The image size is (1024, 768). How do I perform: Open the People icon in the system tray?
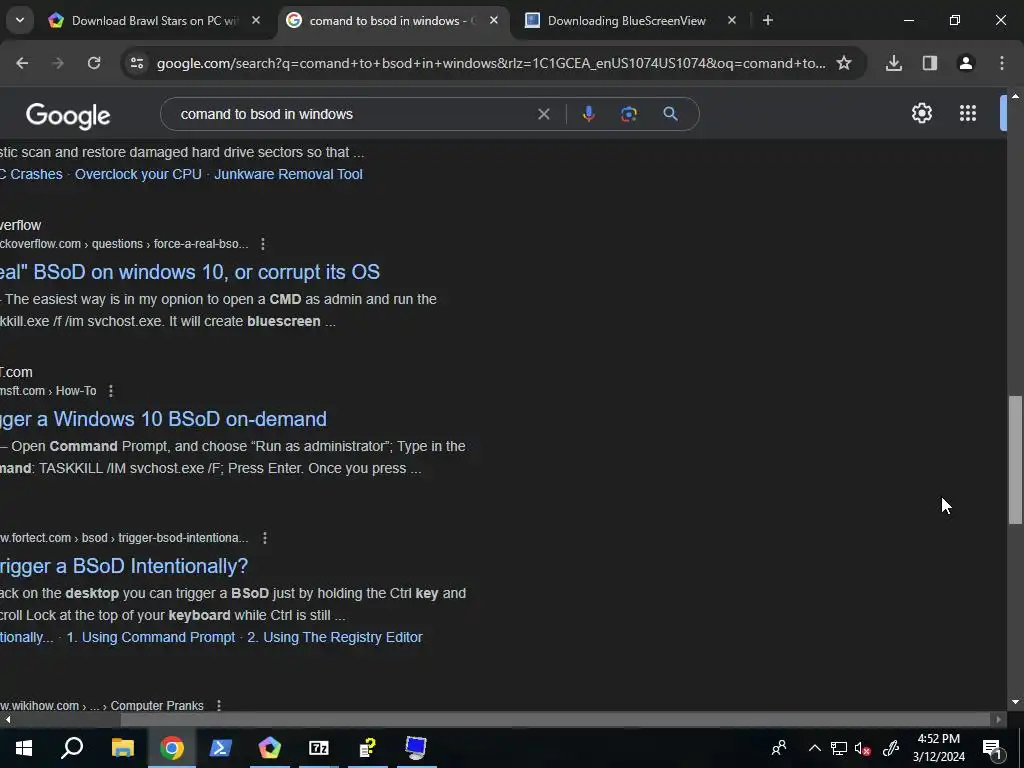(778, 748)
